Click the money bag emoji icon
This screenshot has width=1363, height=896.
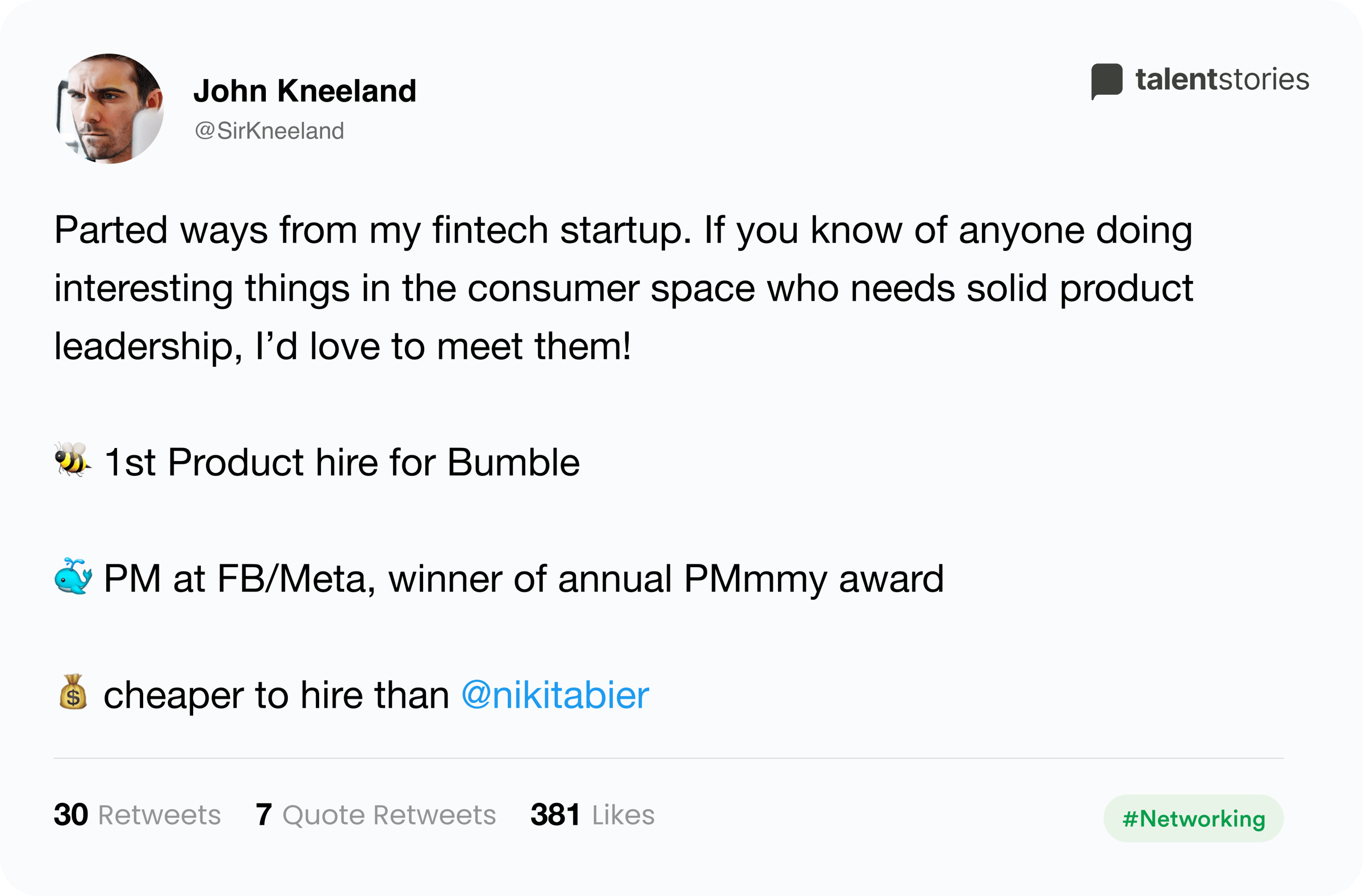[x=73, y=692]
